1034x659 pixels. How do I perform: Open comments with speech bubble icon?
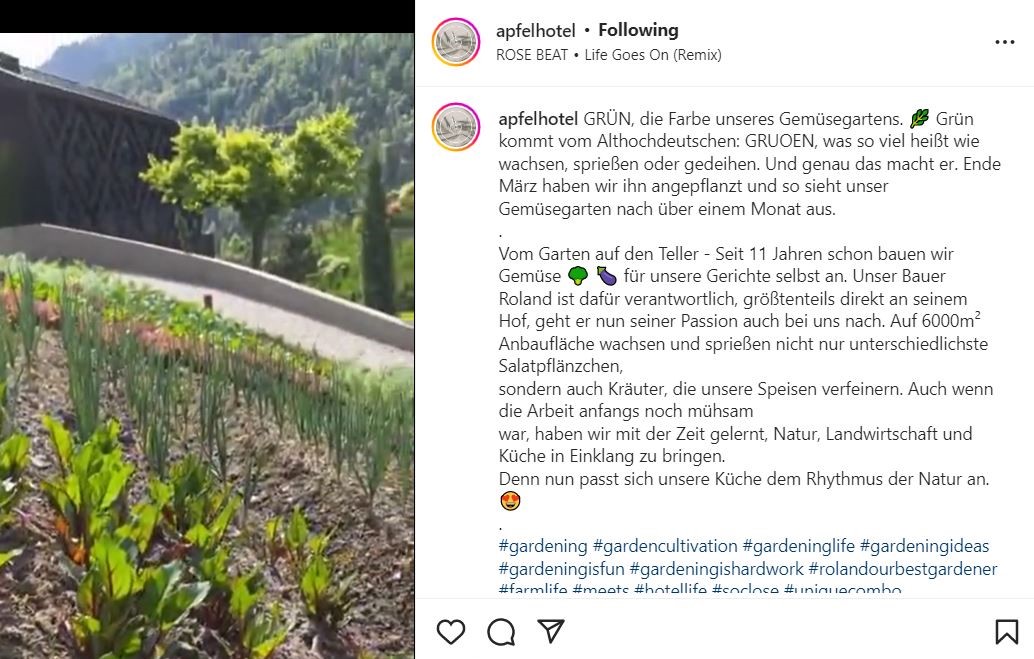(x=501, y=632)
